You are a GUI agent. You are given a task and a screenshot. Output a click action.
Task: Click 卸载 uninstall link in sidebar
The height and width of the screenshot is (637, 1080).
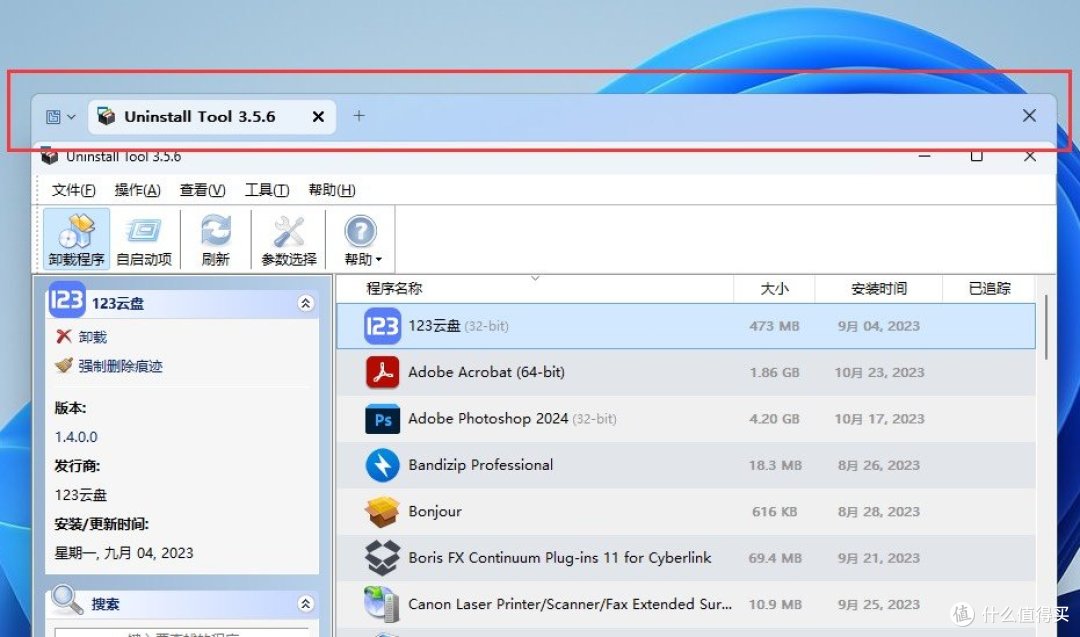coord(92,337)
